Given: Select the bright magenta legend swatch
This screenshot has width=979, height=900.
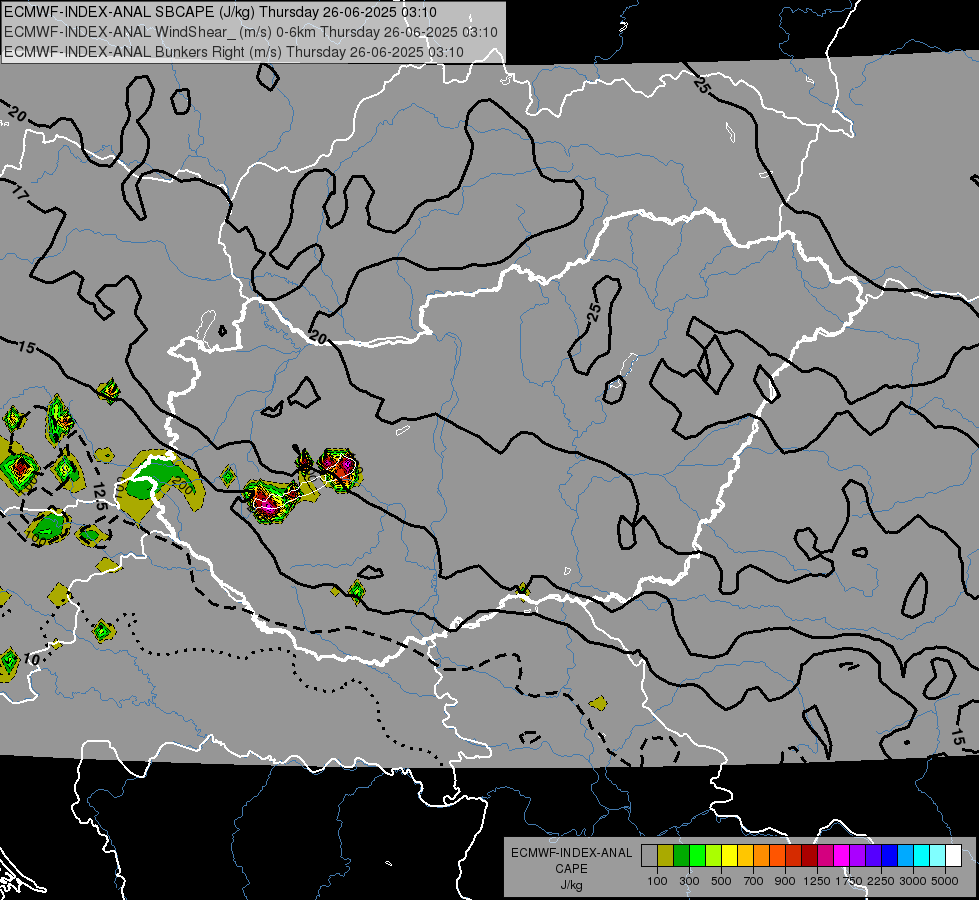Looking at the screenshot, I should coord(842,856).
